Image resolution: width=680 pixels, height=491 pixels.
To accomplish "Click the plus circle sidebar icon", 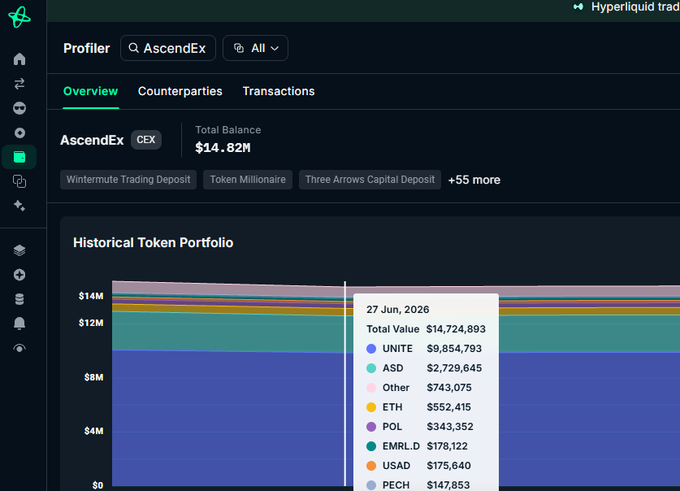I will click(x=20, y=275).
